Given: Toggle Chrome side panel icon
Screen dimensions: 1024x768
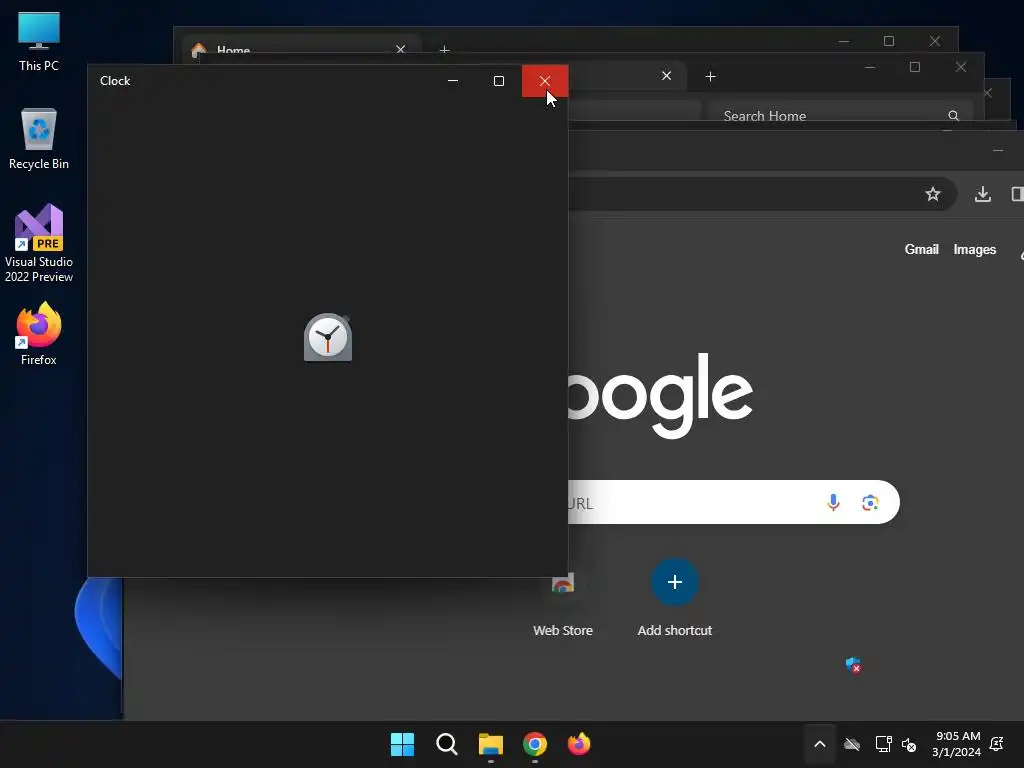Looking at the screenshot, I should pos(1017,194).
